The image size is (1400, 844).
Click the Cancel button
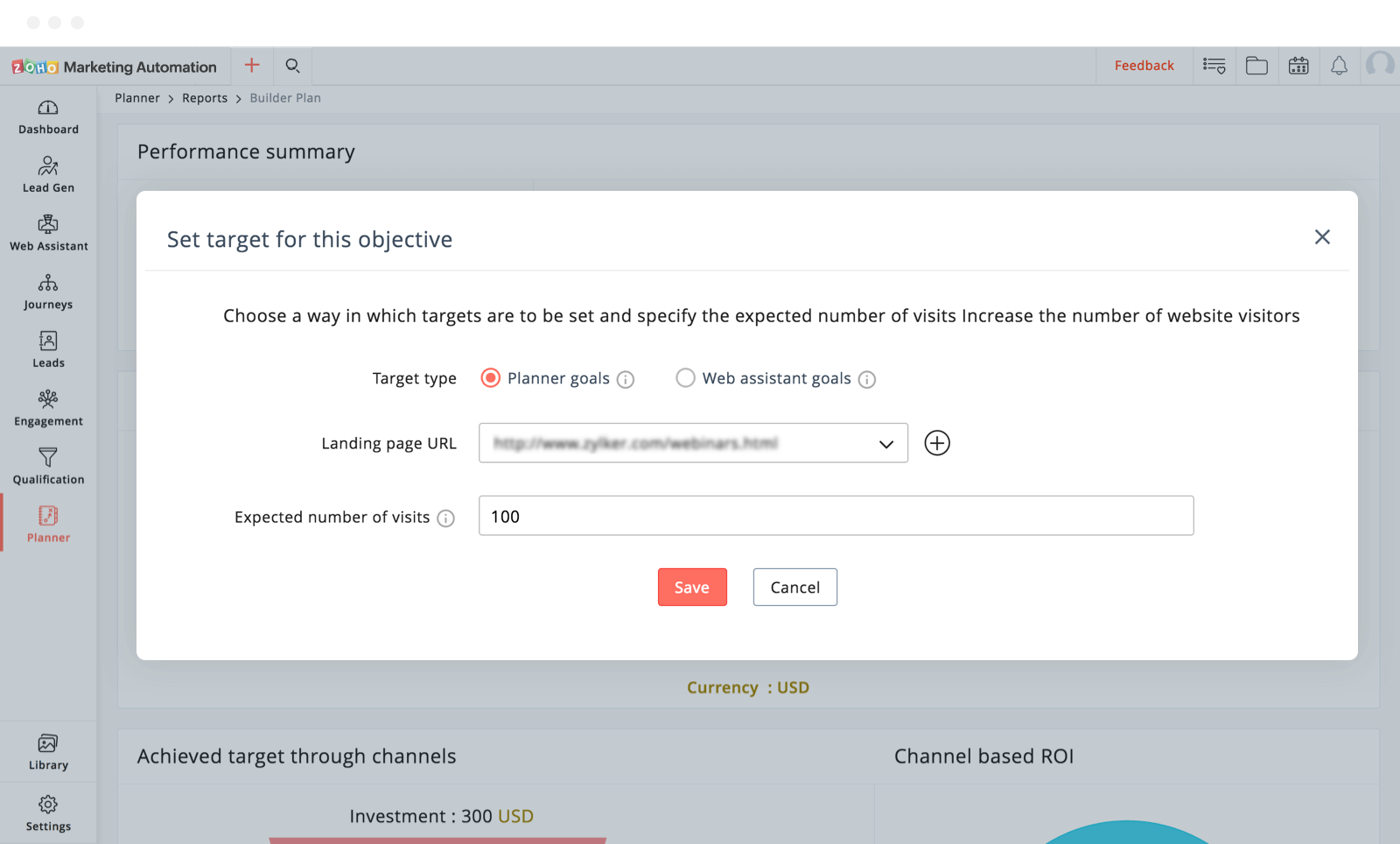click(x=794, y=587)
